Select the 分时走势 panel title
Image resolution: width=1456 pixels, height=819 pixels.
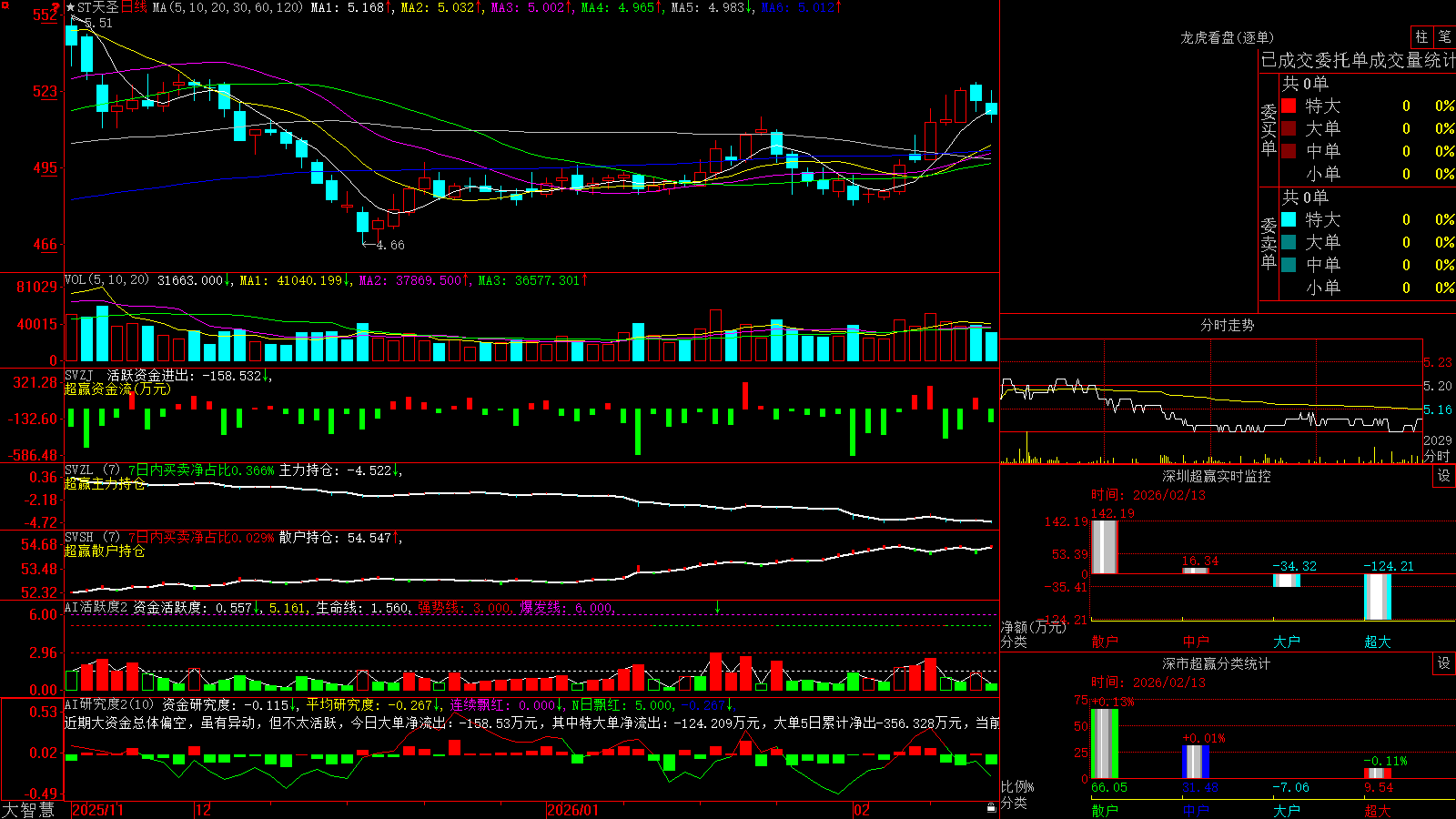tap(1227, 325)
